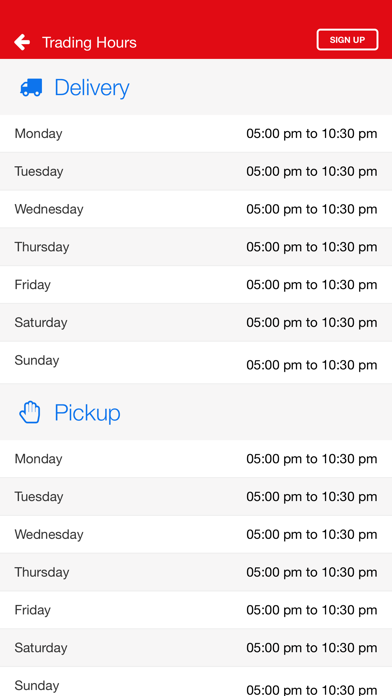Image resolution: width=392 pixels, height=696 pixels.
Task: Tap the SIGN UP button
Action: pos(347,40)
